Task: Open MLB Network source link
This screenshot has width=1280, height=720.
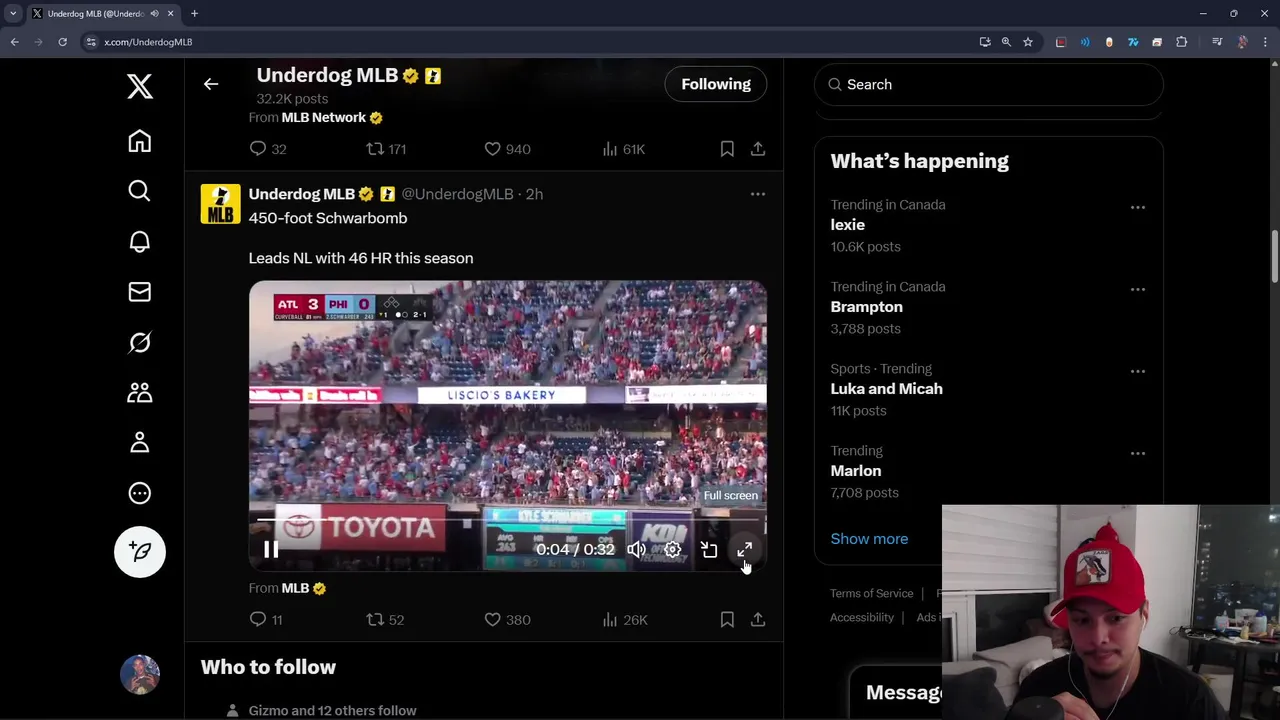Action: (324, 117)
